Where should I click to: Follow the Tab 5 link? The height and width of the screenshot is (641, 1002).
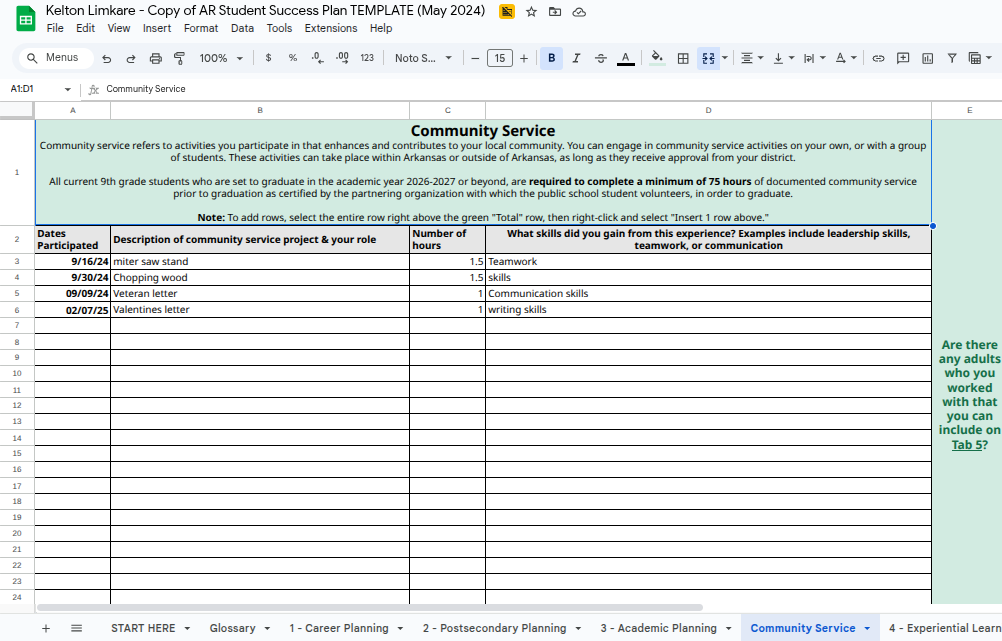click(x=966, y=445)
